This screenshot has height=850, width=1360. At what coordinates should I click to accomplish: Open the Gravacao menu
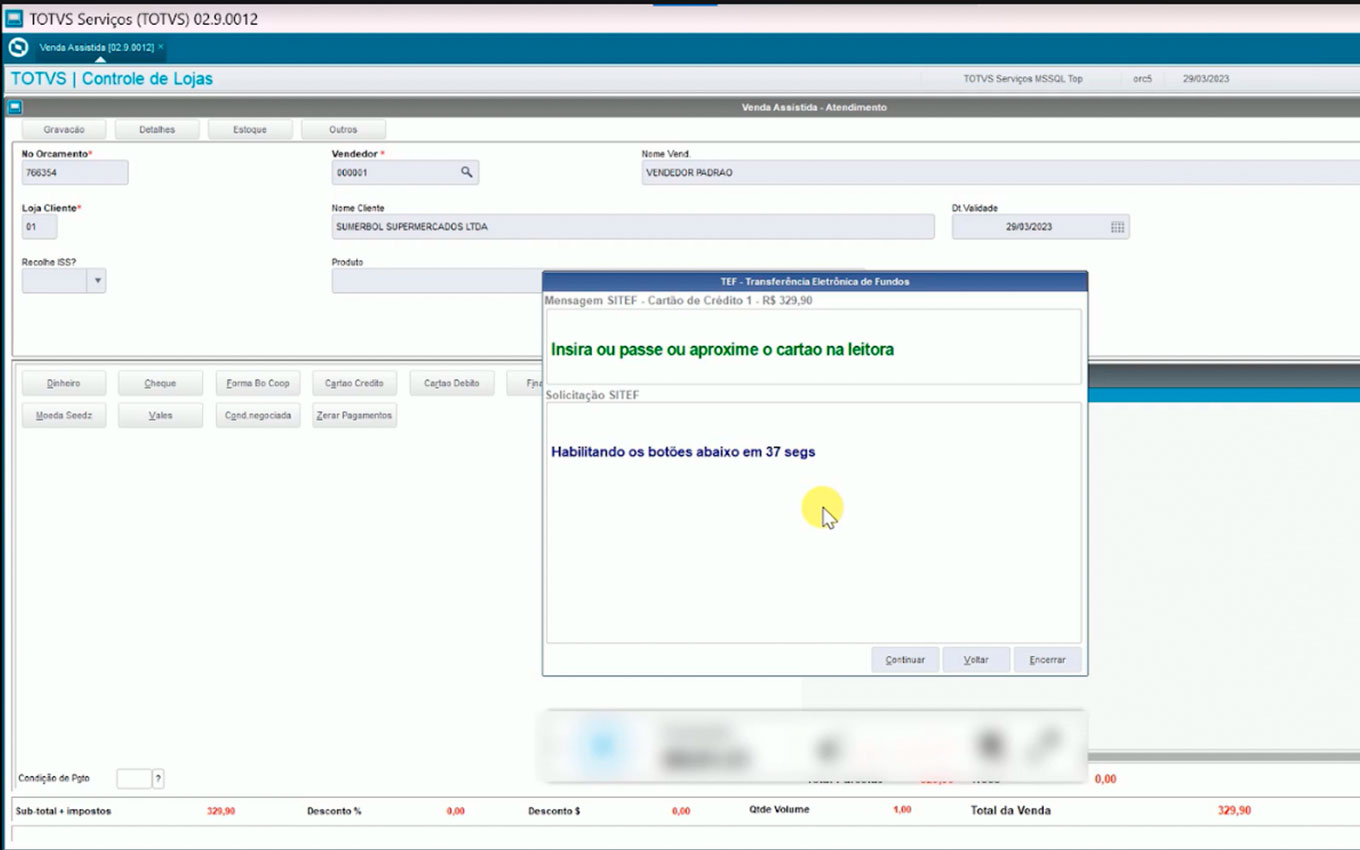pyautogui.click(x=64, y=130)
